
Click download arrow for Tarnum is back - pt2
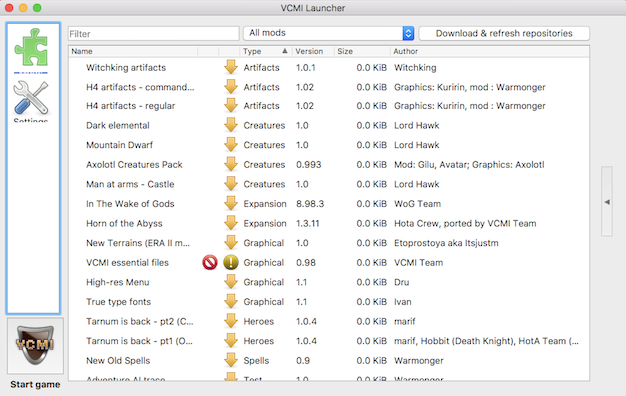coord(231,321)
